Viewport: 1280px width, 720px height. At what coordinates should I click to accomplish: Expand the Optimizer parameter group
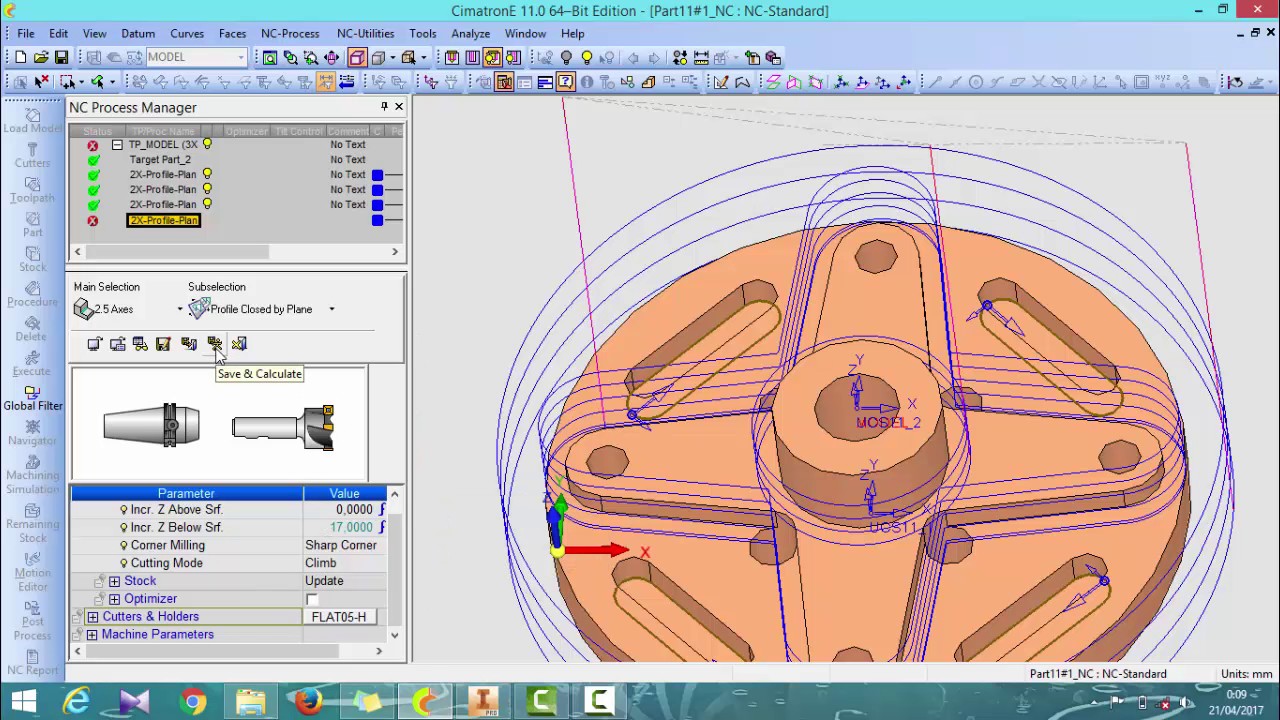click(114, 599)
